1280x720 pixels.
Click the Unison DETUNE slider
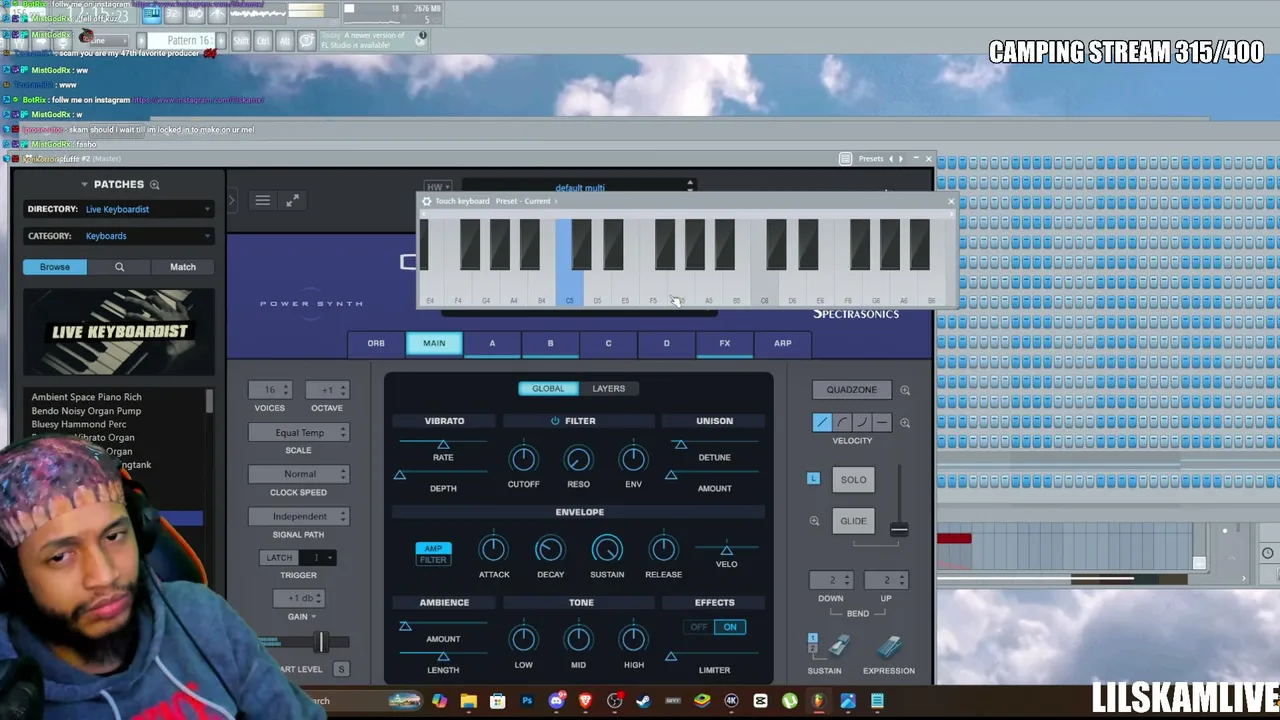714,444
